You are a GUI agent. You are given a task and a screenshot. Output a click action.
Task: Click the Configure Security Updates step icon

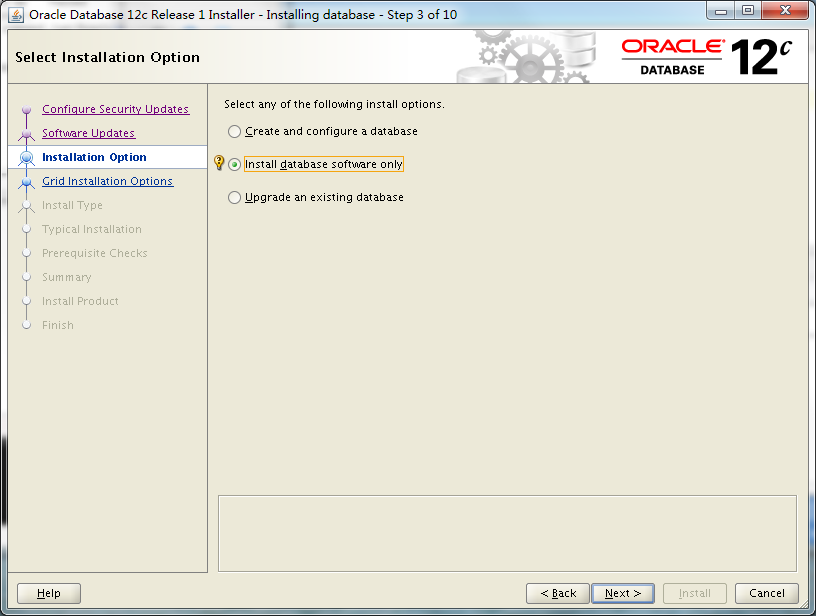pos(26,109)
